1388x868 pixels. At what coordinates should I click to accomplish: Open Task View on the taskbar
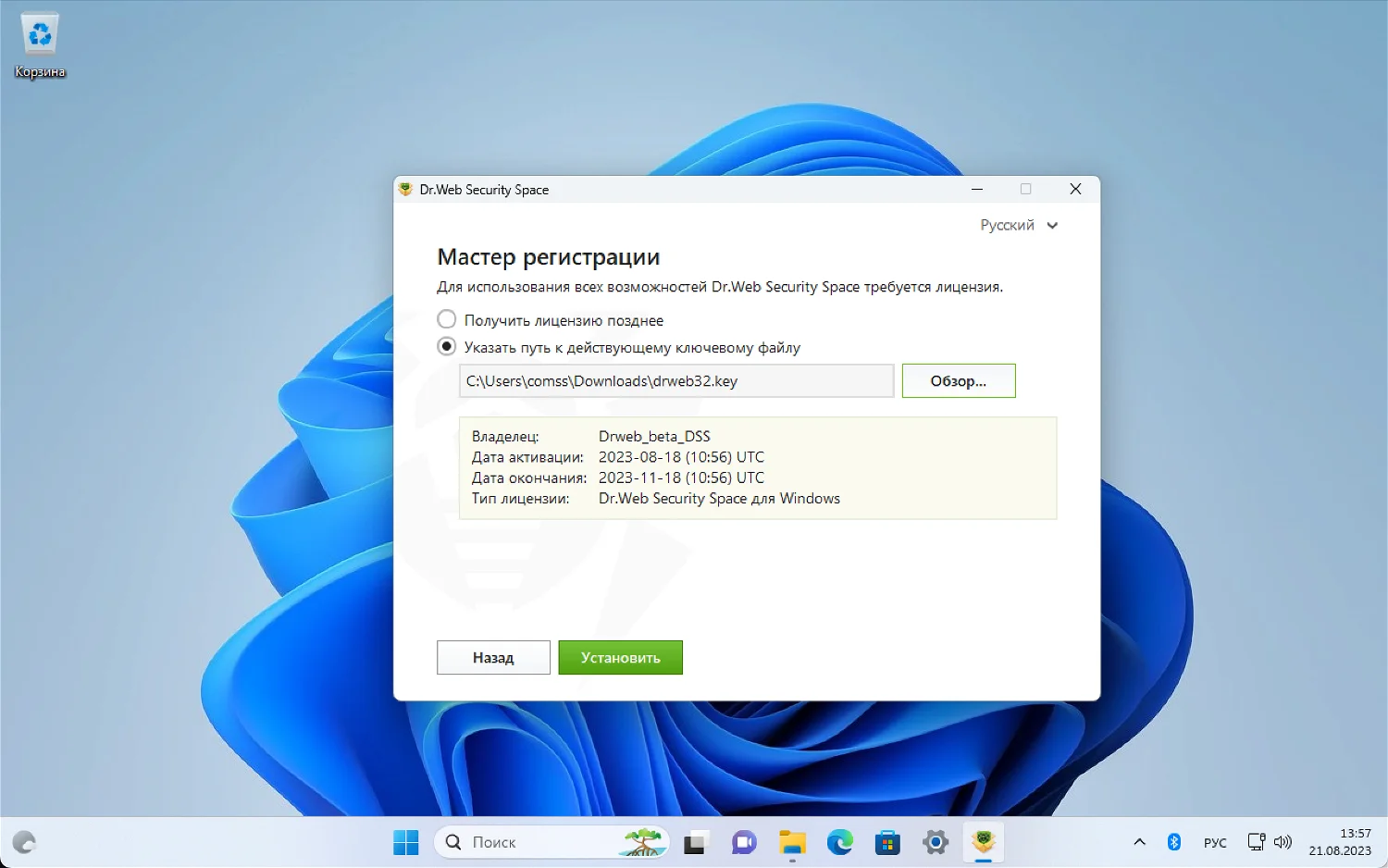coord(694,842)
